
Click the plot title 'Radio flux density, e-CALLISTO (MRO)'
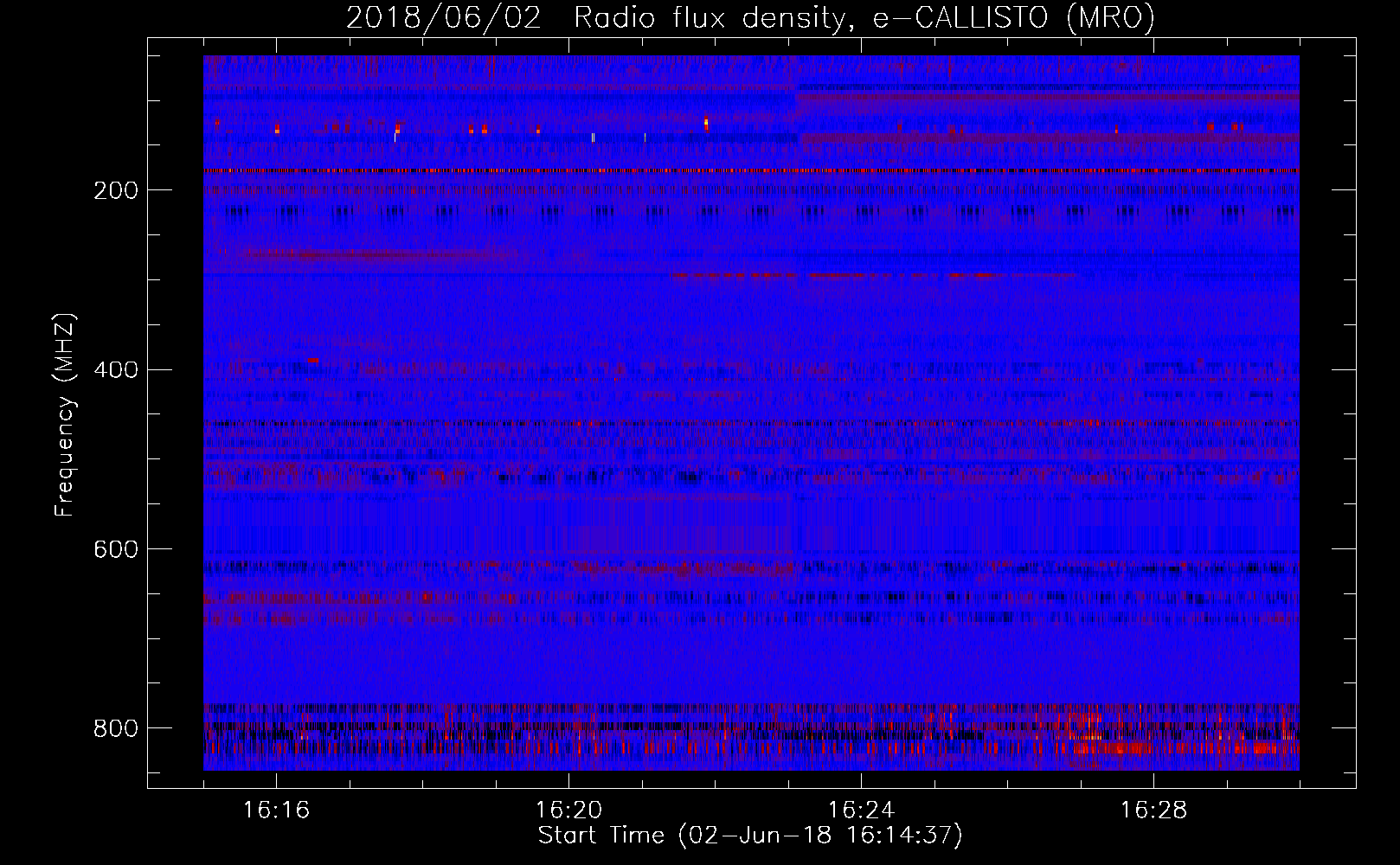864,18
